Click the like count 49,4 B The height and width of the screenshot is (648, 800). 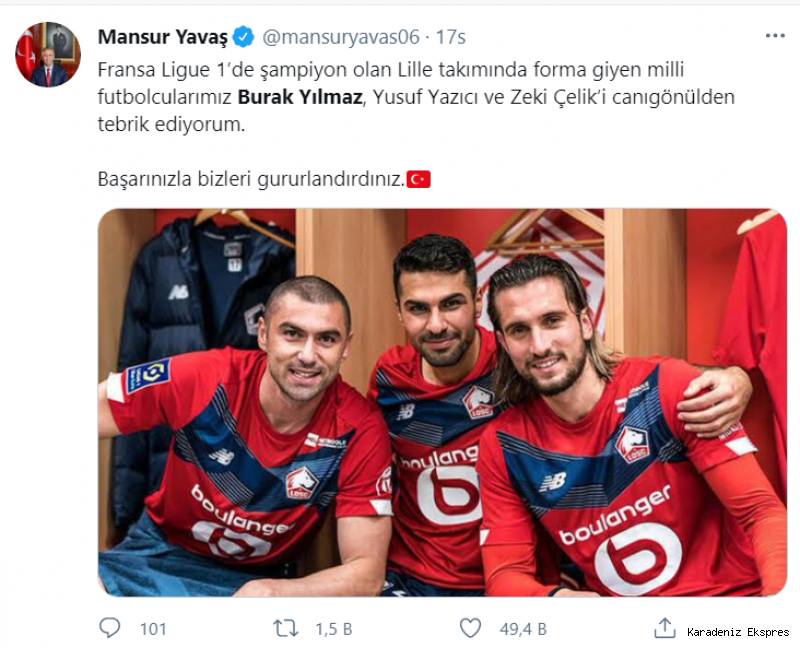pos(523,629)
